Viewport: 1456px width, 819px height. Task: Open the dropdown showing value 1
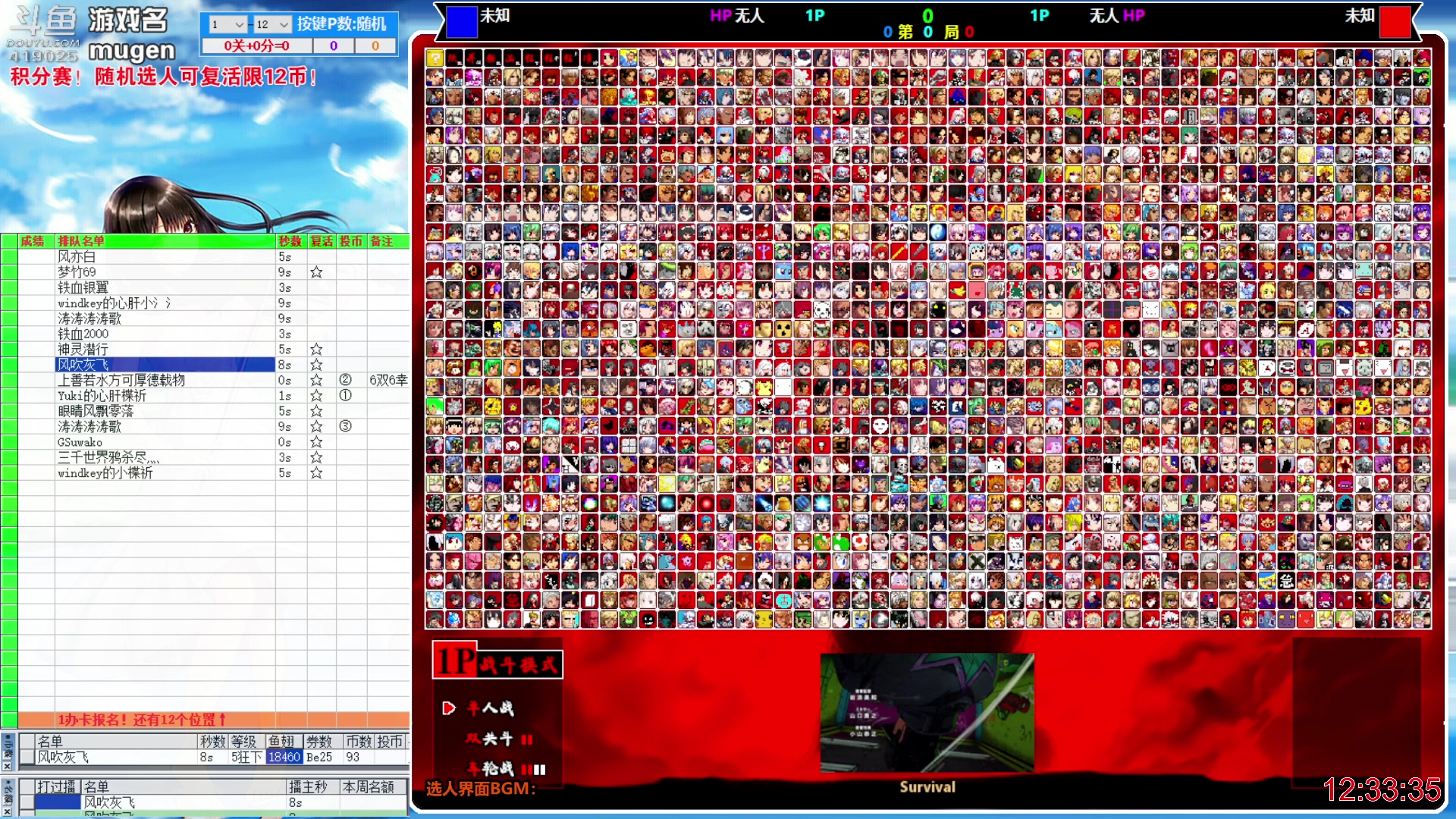click(x=227, y=24)
